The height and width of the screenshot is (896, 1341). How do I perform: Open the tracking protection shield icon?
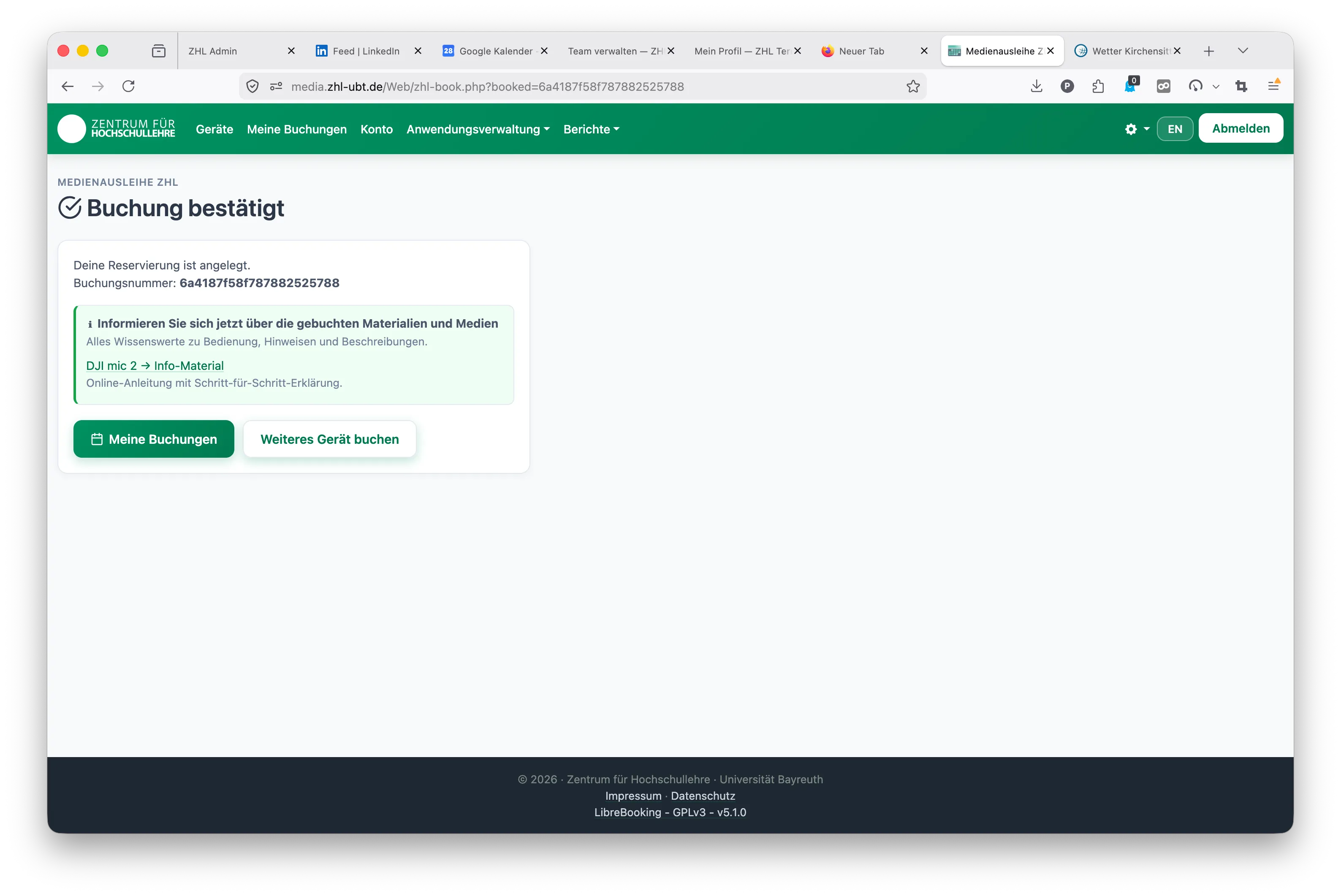[252, 86]
